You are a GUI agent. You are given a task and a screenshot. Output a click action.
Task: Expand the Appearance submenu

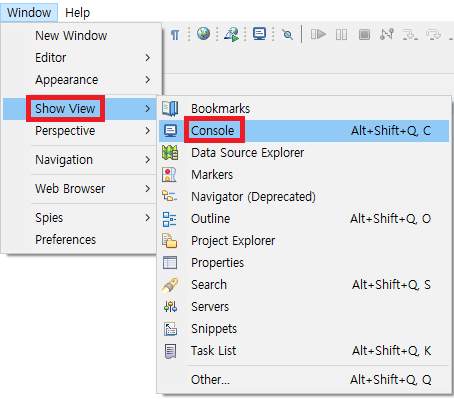80,80
